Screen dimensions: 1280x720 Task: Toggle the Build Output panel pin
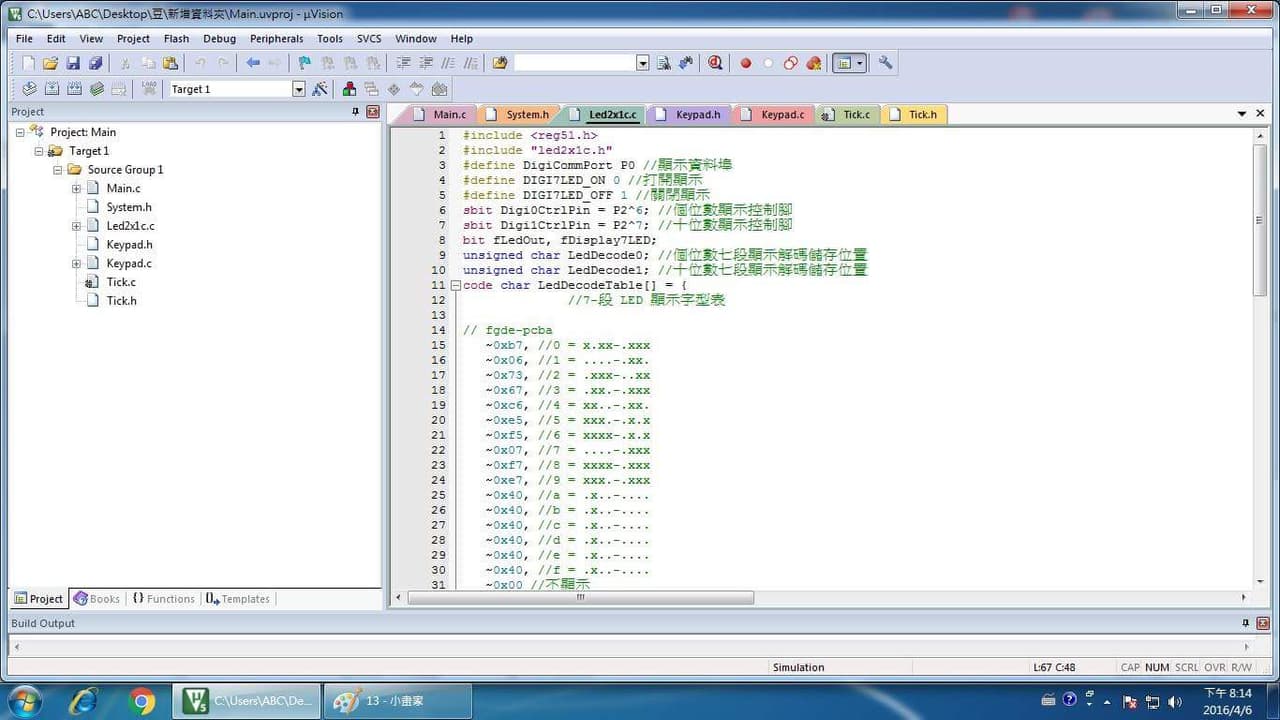coord(1246,623)
